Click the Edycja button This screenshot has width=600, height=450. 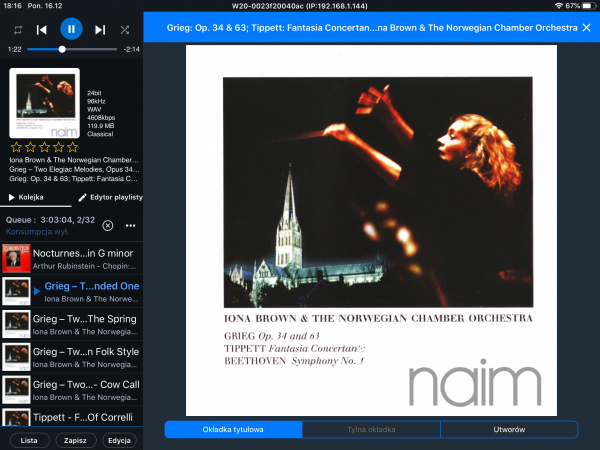(119, 440)
